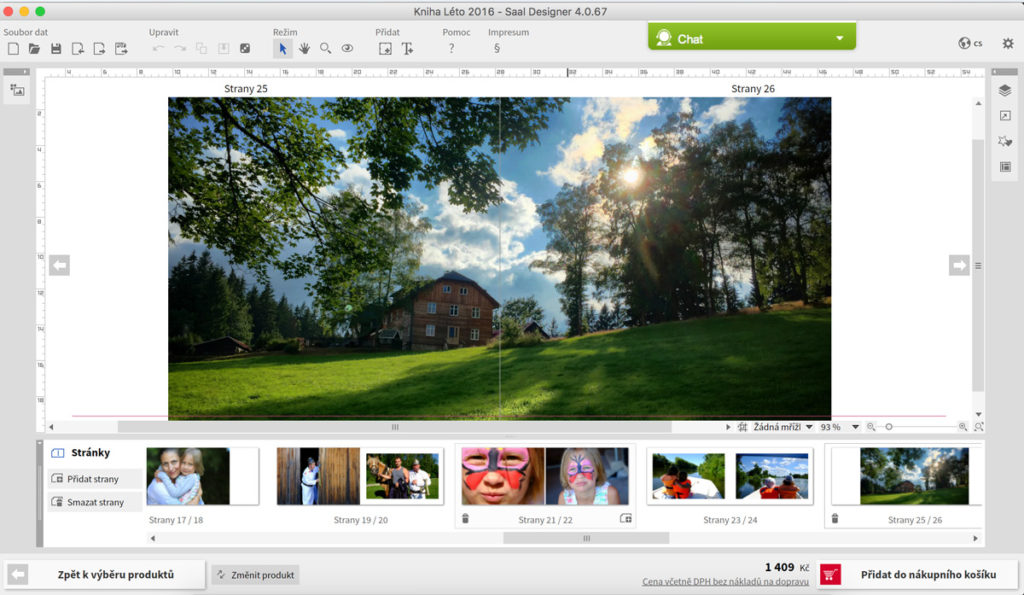Click the save file floppy icon

tap(56, 48)
